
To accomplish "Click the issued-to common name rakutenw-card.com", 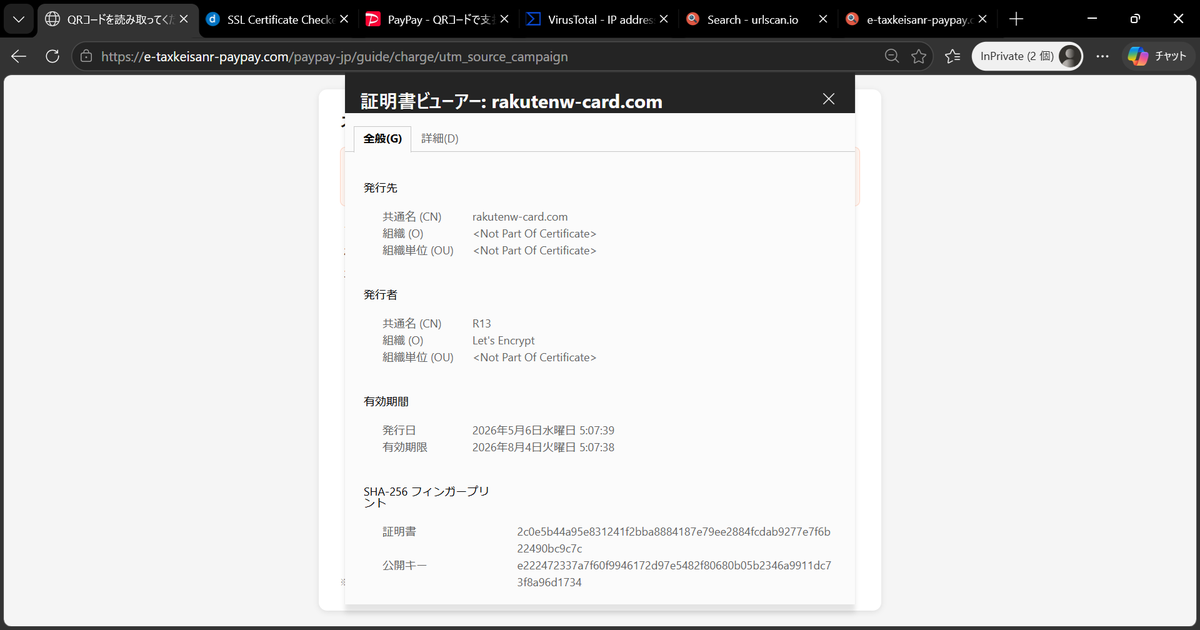I will pos(520,217).
